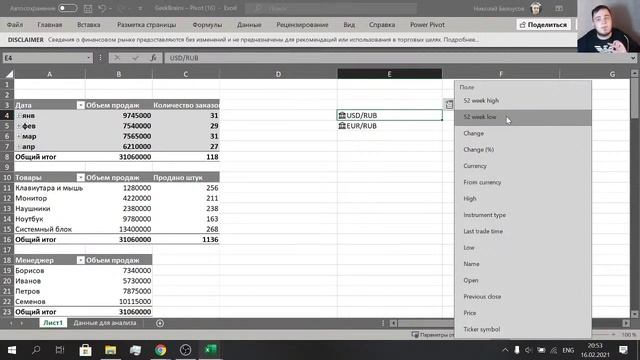Click the insert function fx icon
The image size is (640, 360).
153,58
